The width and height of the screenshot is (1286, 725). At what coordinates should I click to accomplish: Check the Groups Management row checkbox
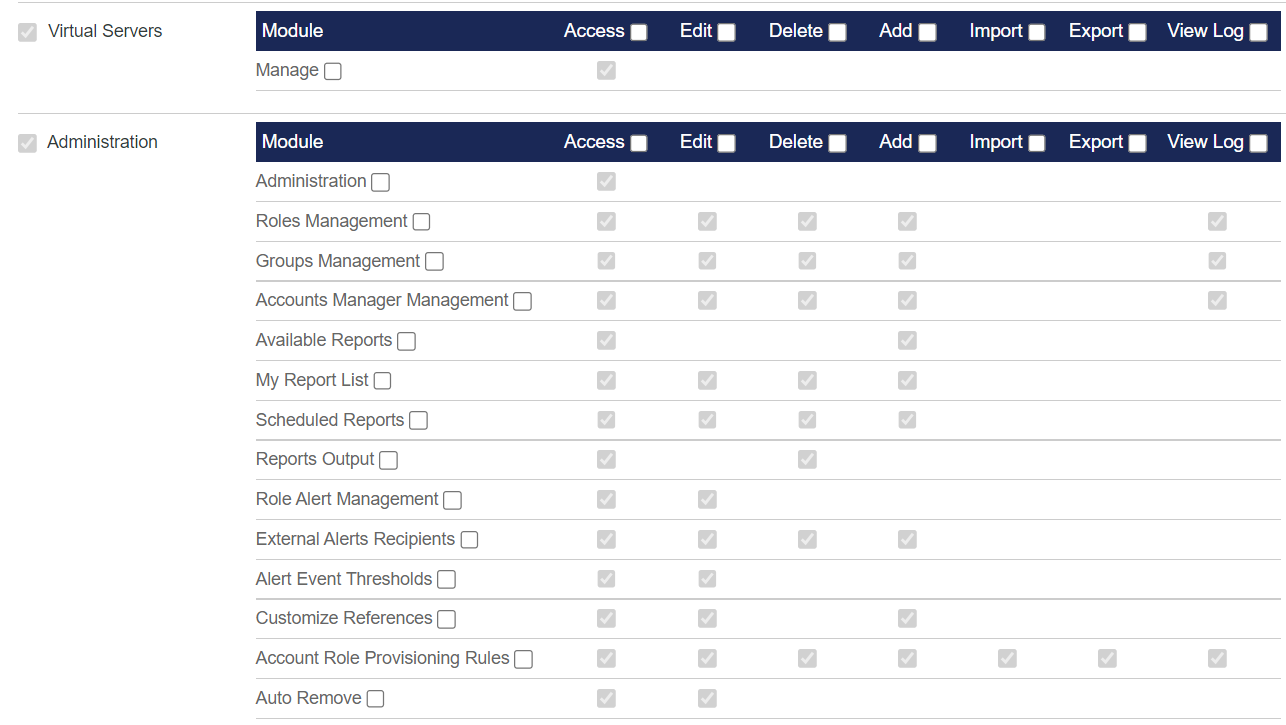434,262
